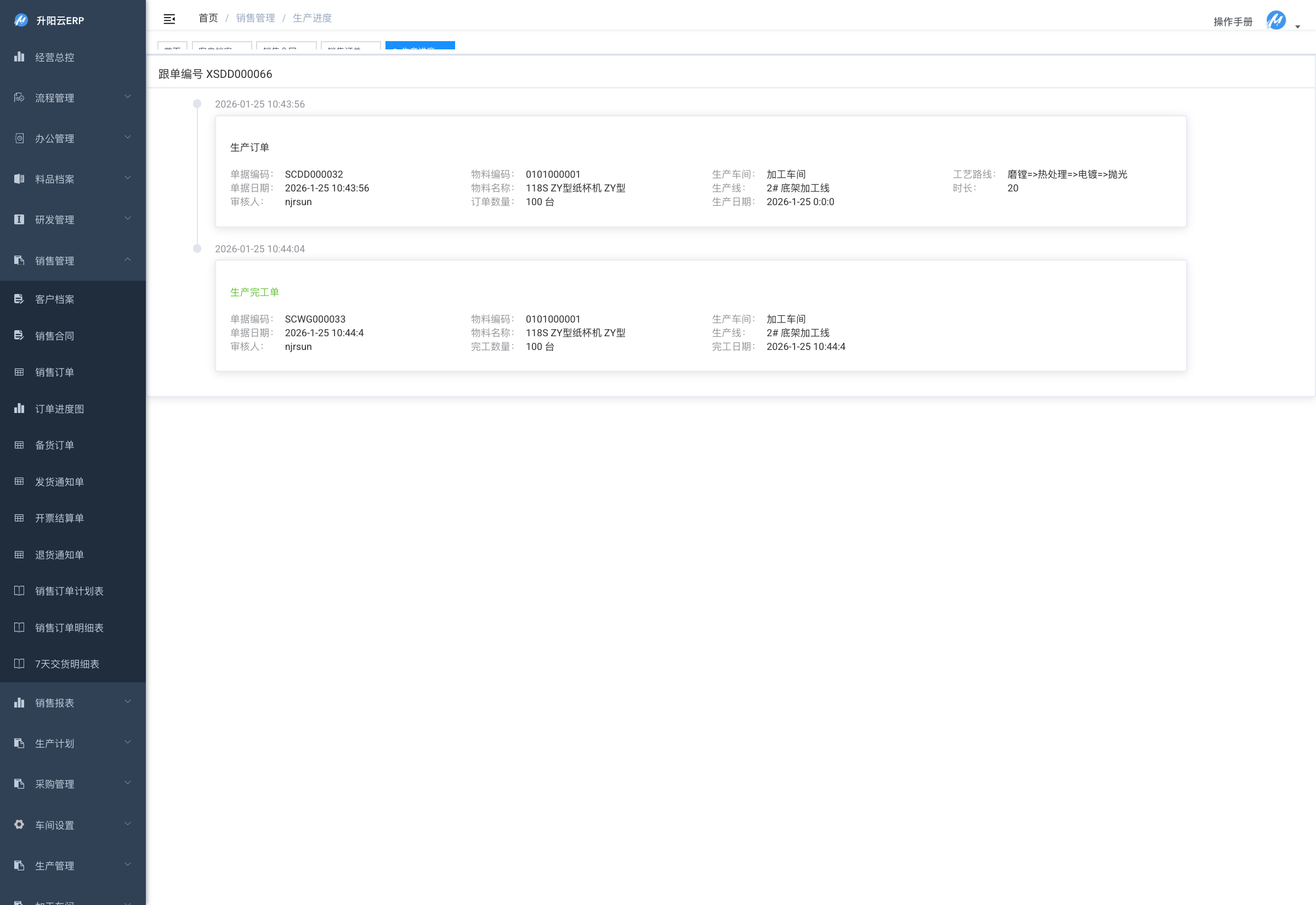Go to 首页 via breadcrumb
Screen dimensions: 1316x905
208,18
